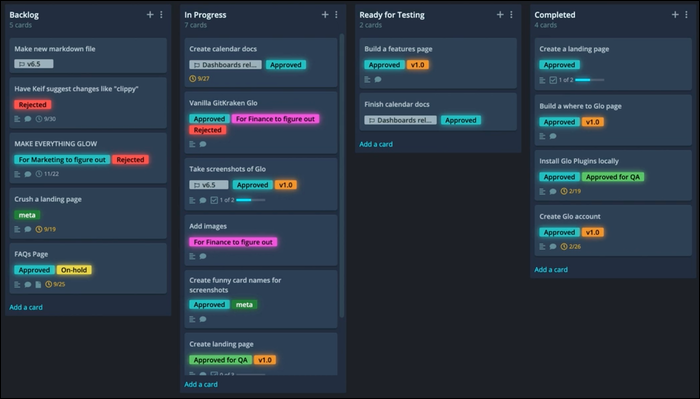Click comment icon on FAQs Page card

[28, 284]
